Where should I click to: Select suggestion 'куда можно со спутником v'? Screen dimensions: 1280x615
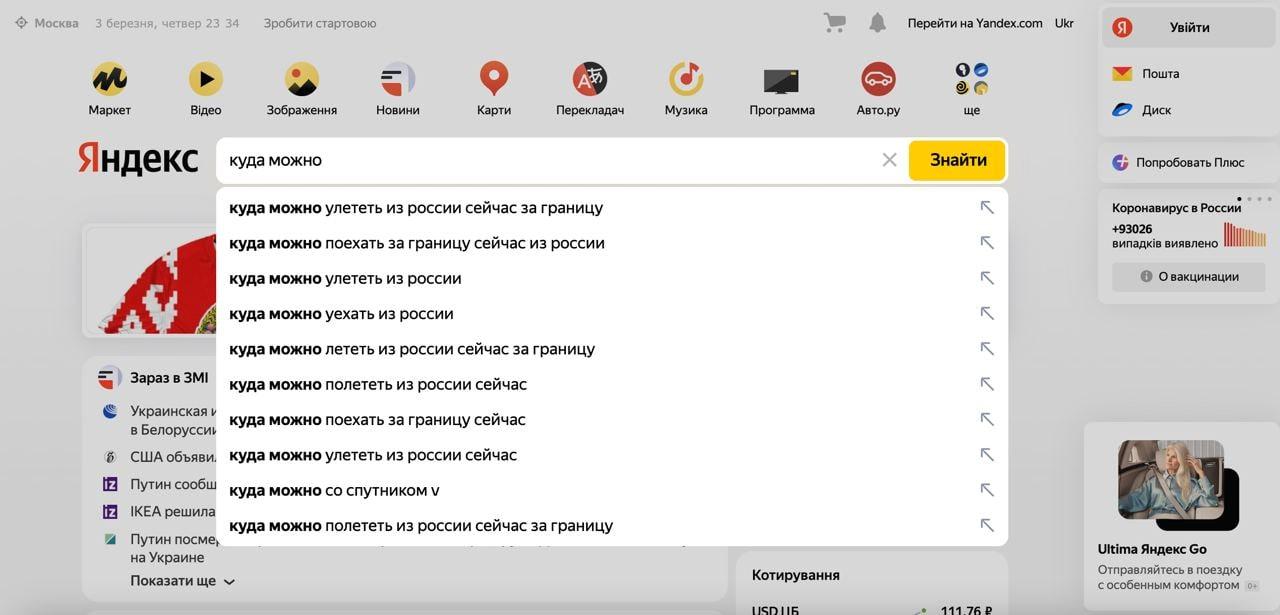612,490
